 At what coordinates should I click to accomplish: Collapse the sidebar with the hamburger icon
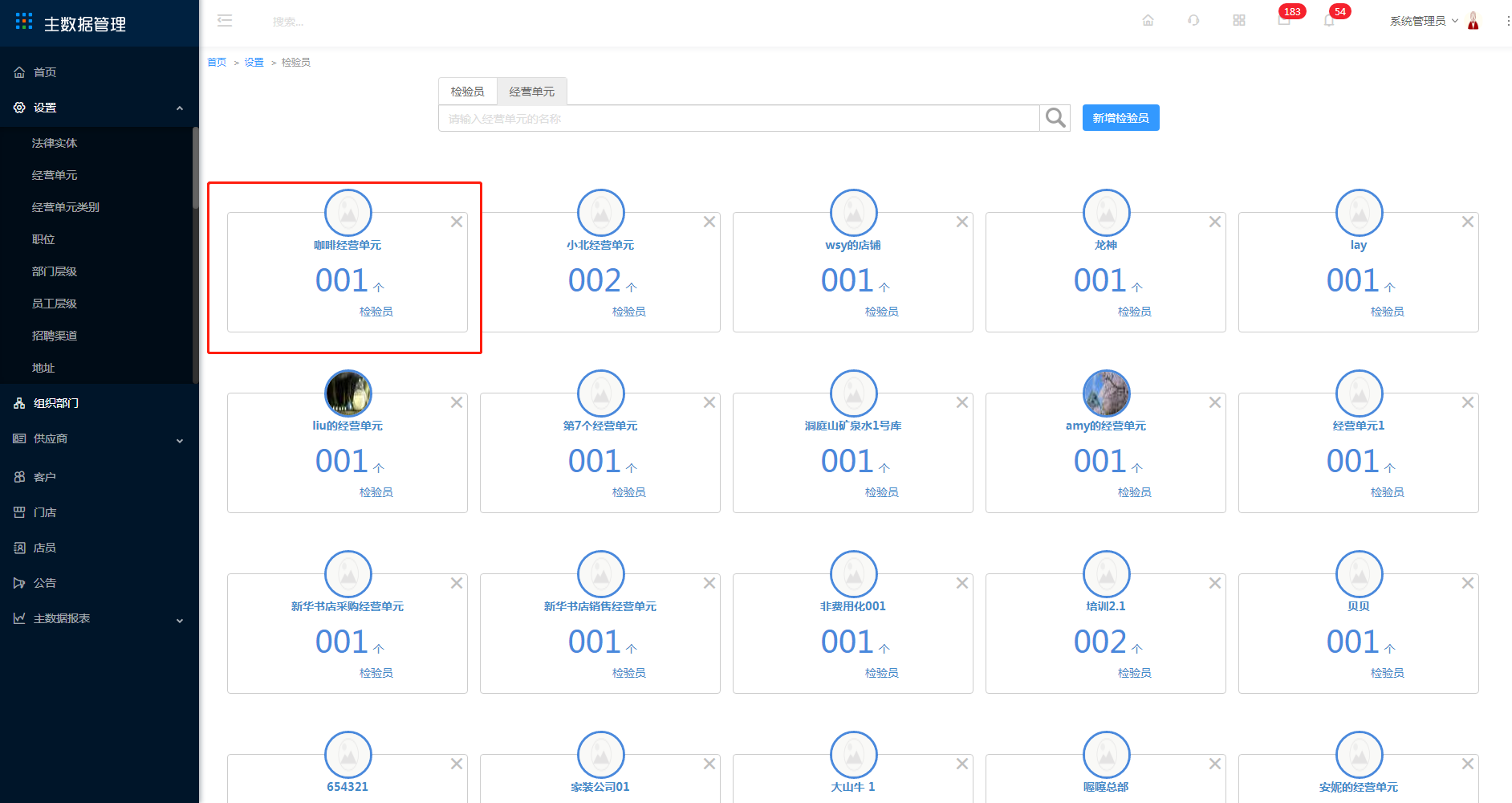[225, 21]
